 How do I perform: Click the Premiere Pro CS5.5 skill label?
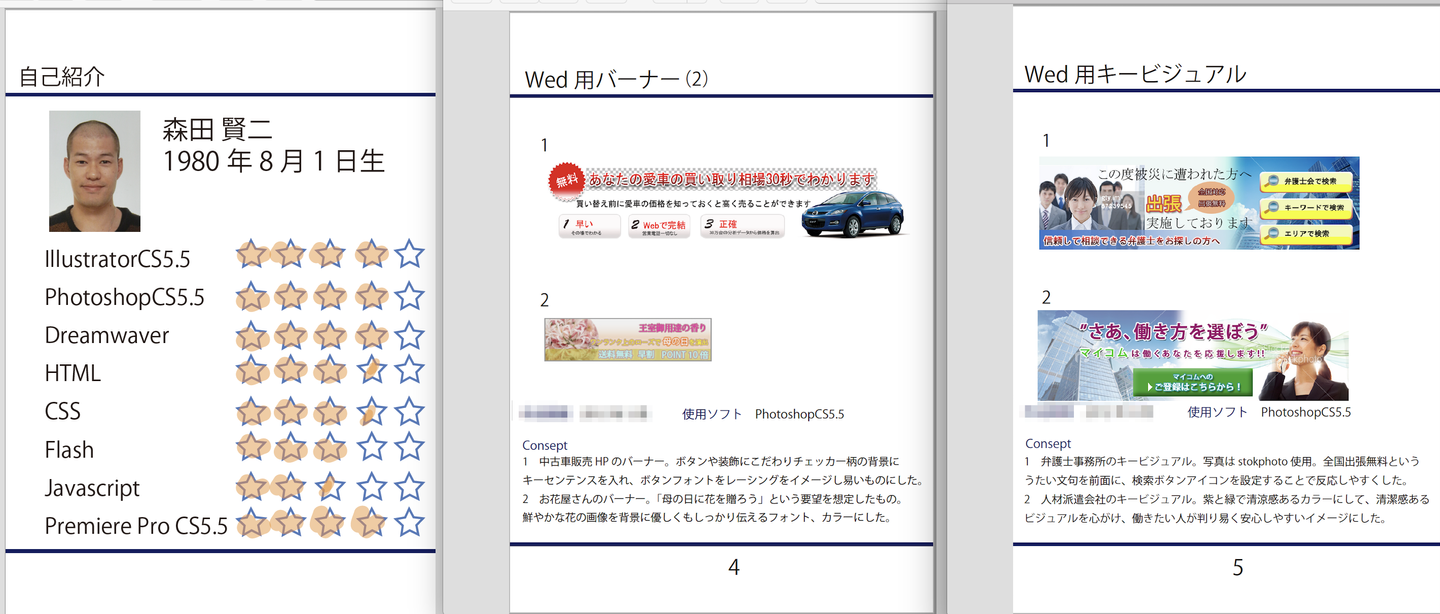(136, 526)
